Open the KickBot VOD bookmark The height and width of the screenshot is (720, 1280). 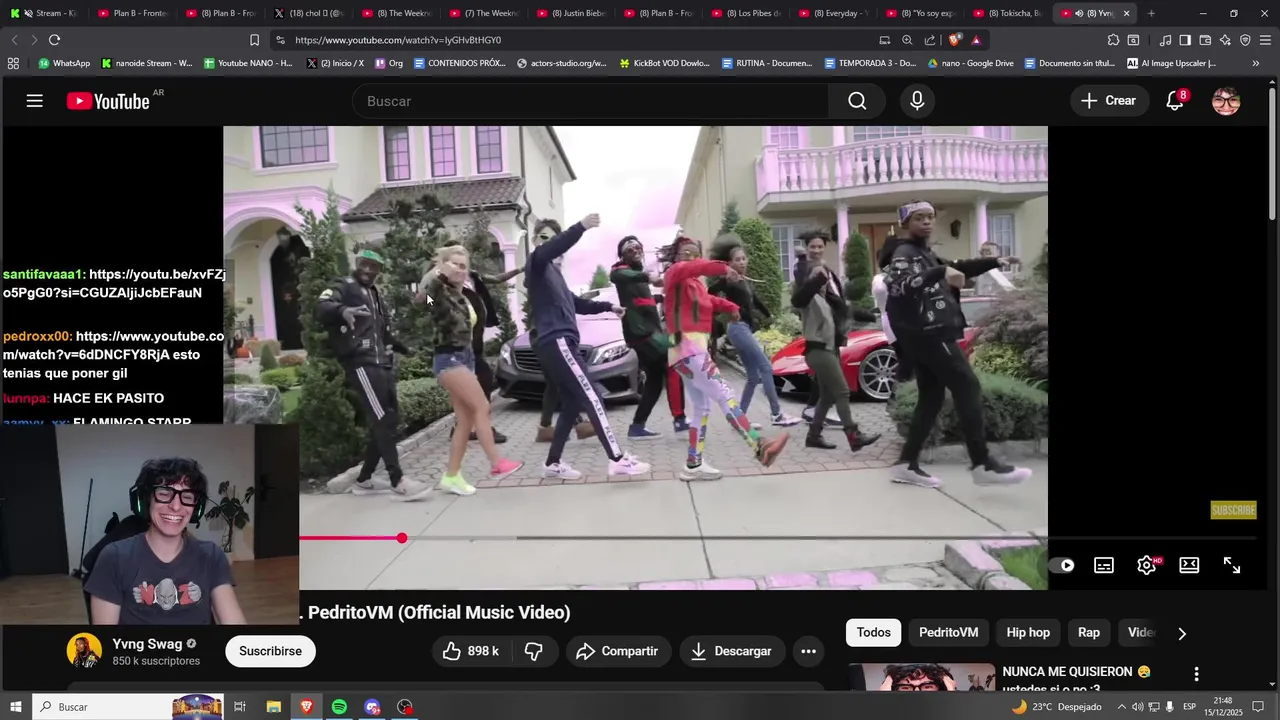pos(664,63)
